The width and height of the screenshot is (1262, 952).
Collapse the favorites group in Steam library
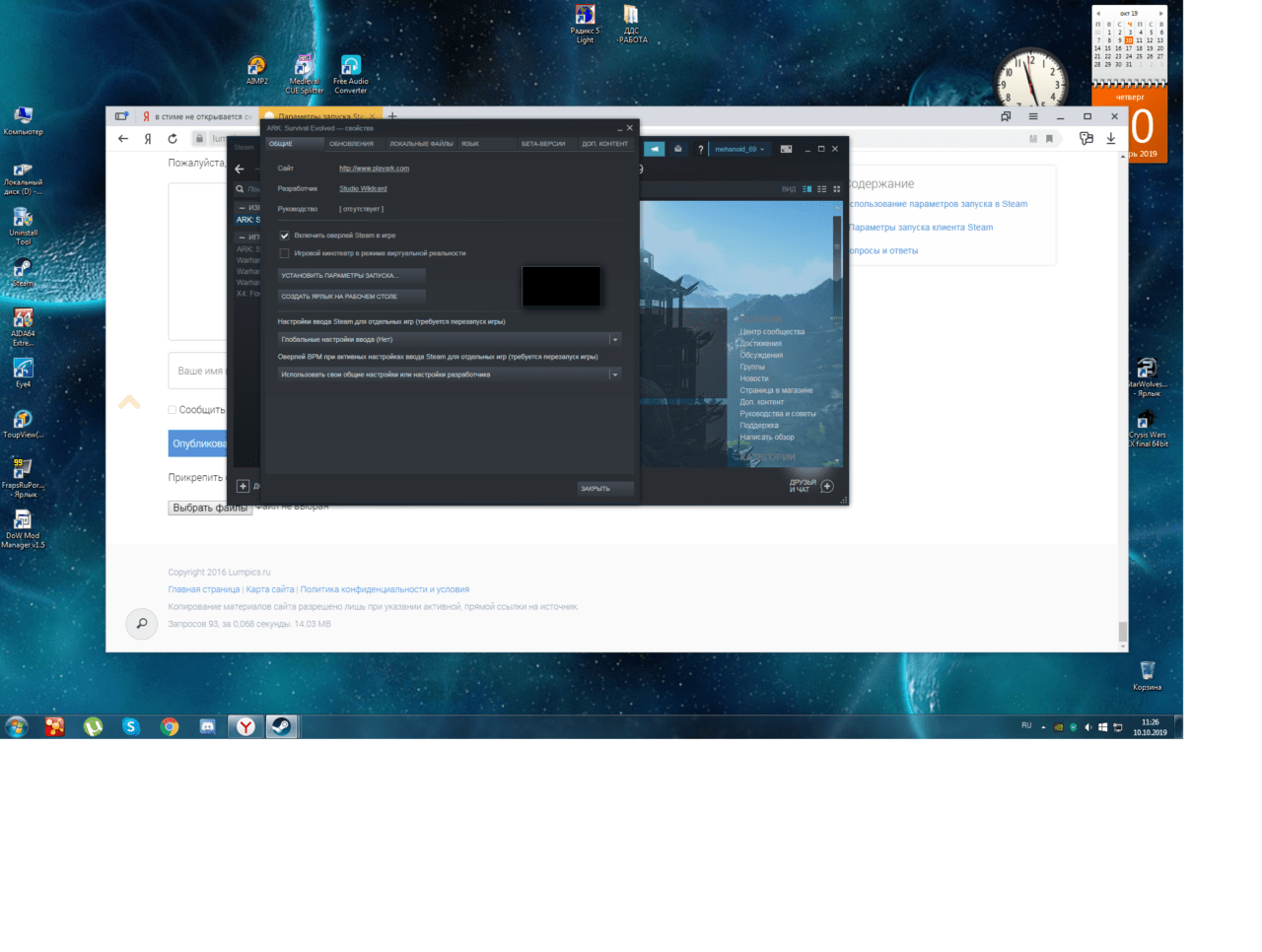coord(242,208)
